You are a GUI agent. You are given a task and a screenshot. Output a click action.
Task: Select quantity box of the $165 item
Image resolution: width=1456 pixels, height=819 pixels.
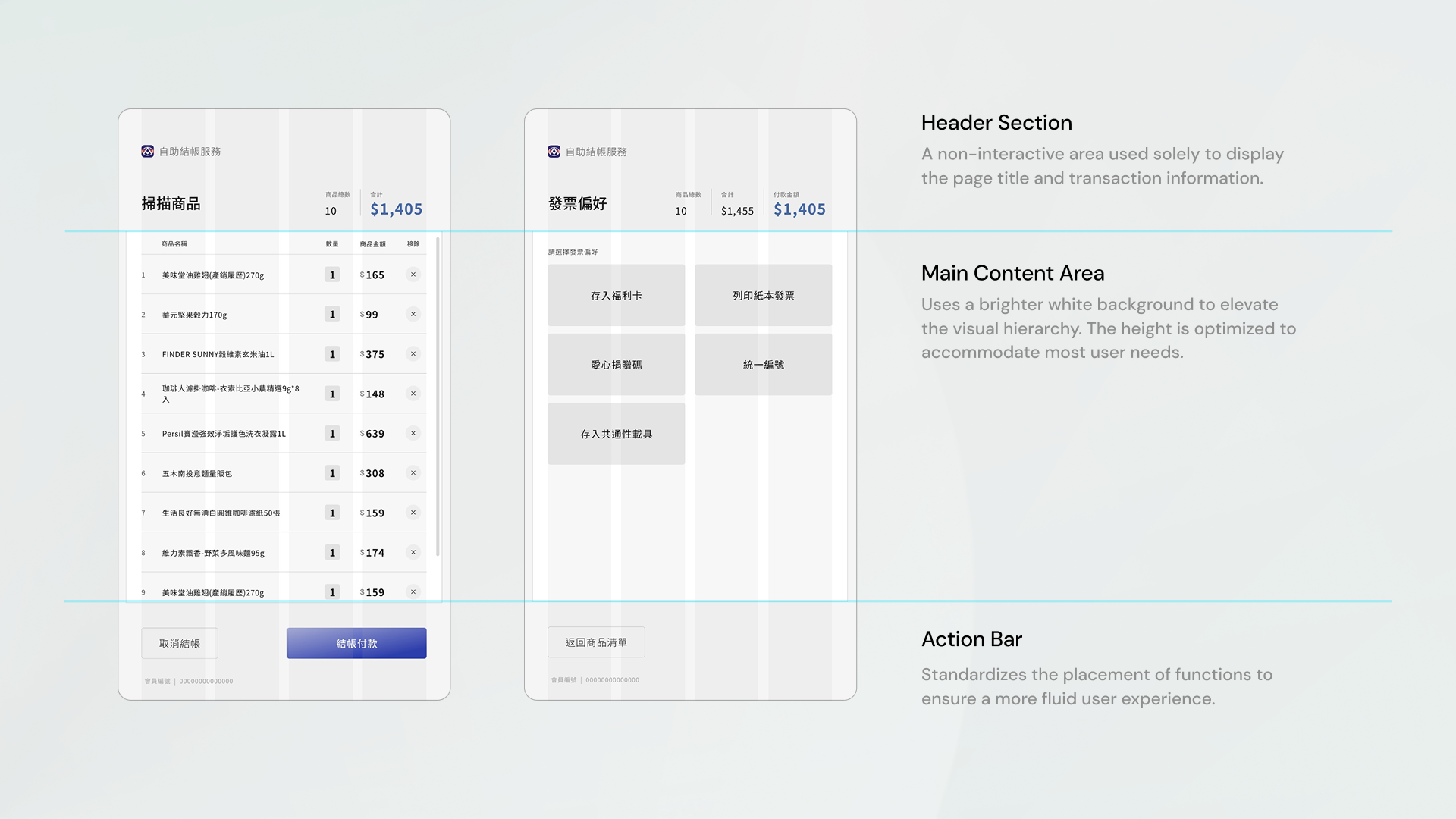click(x=332, y=275)
